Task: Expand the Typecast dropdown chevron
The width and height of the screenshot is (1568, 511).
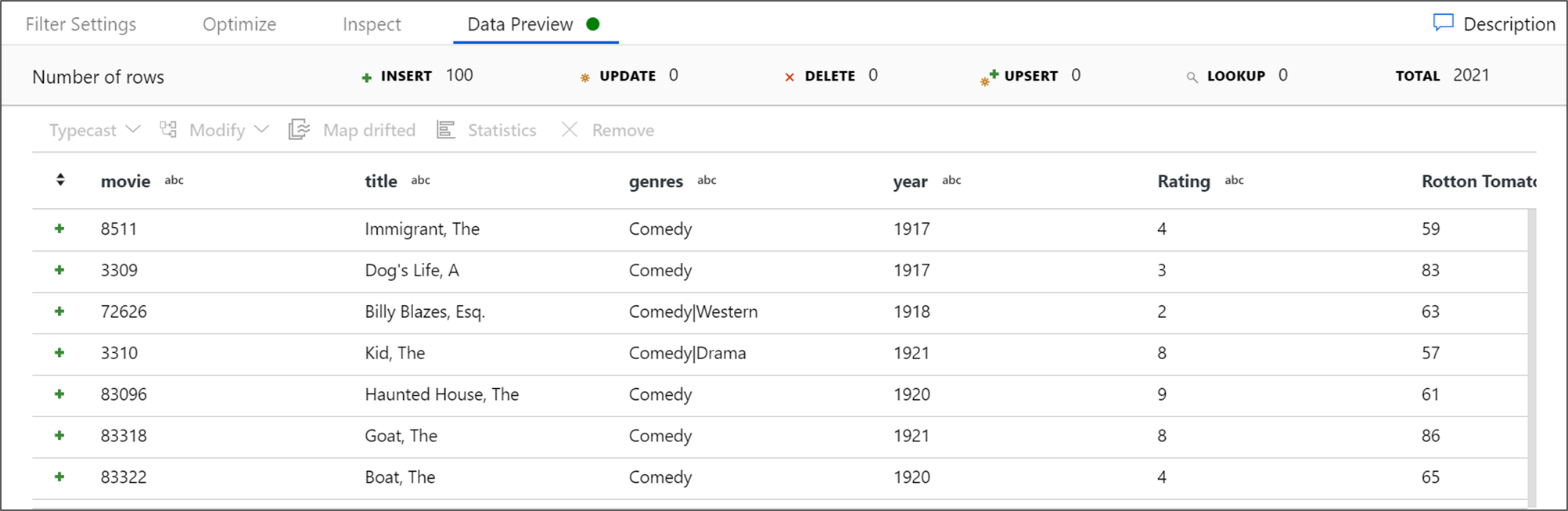Action: click(x=133, y=129)
